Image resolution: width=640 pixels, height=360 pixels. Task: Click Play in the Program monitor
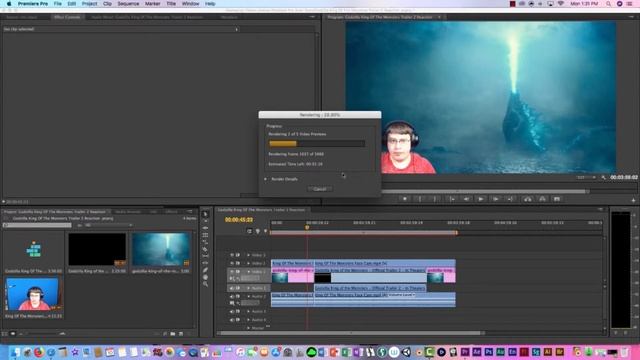click(x=481, y=199)
